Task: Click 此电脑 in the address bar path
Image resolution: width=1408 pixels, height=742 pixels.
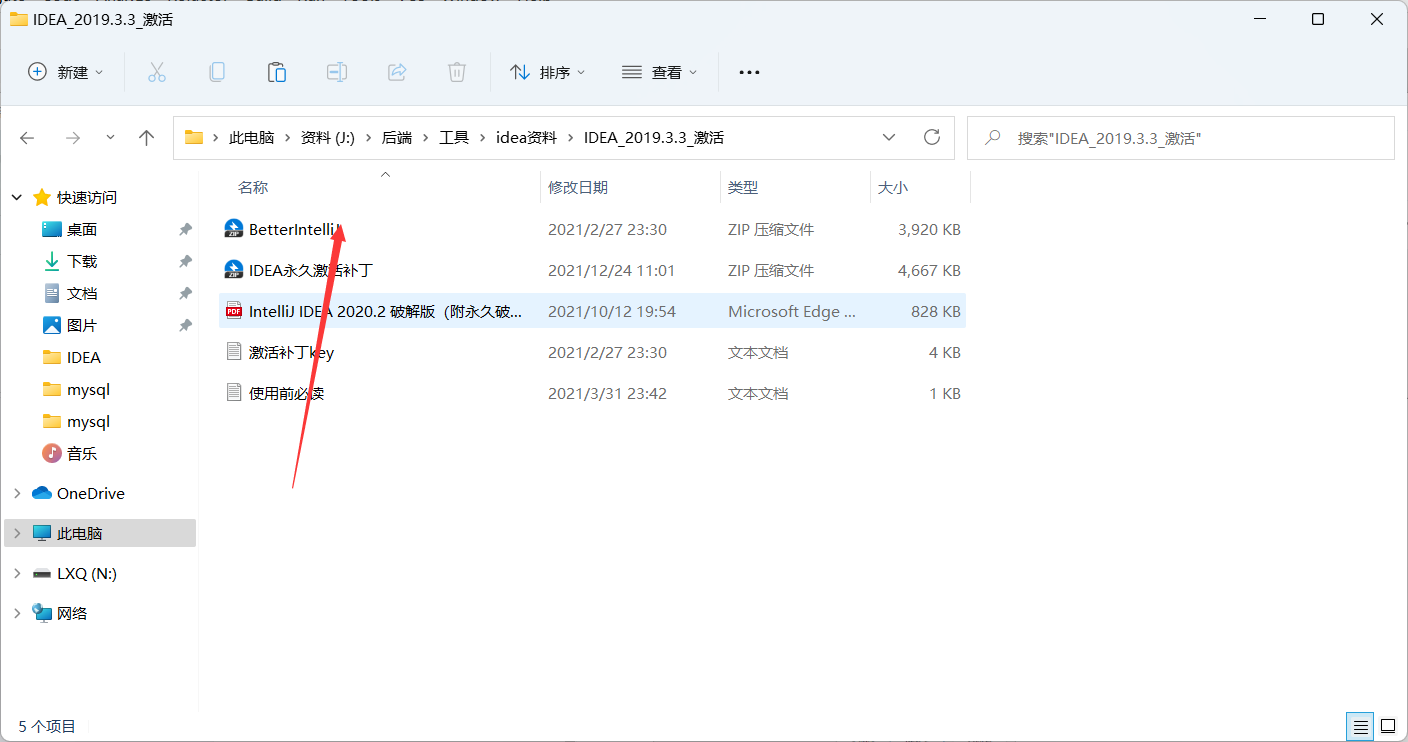Action: (x=252, y=138)
